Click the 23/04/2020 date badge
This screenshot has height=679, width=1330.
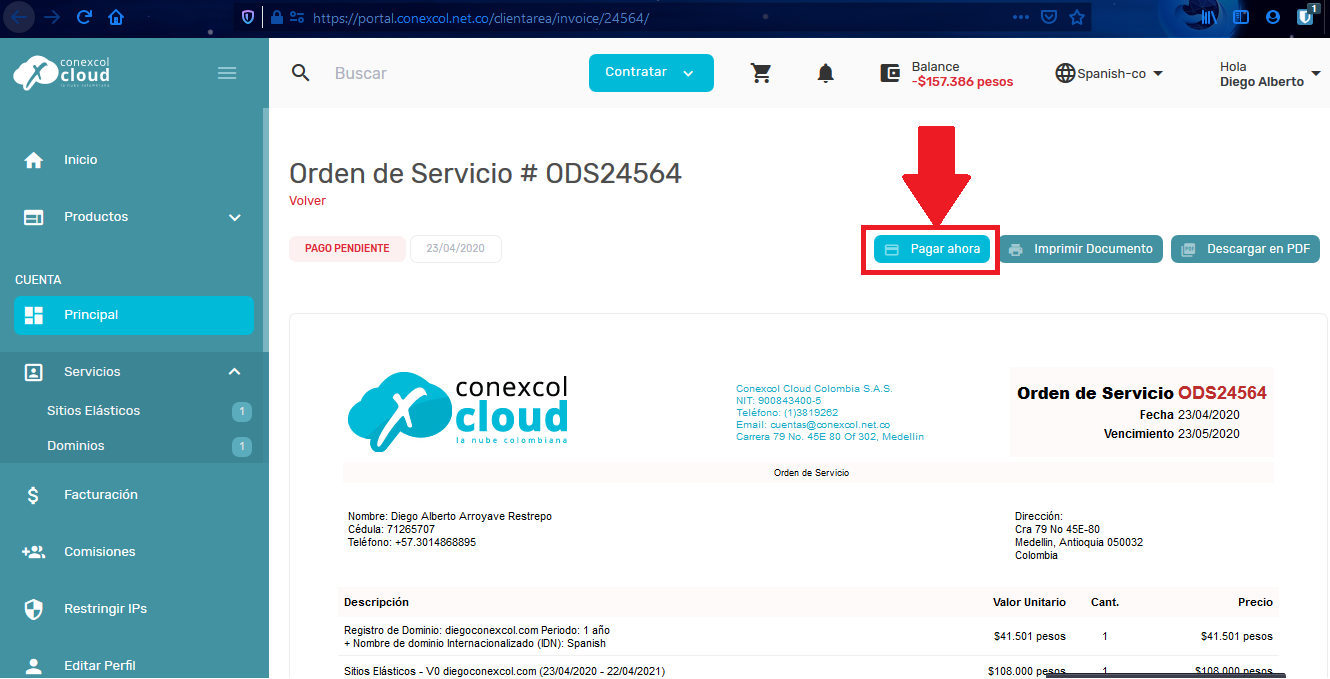tap(456, 249)
